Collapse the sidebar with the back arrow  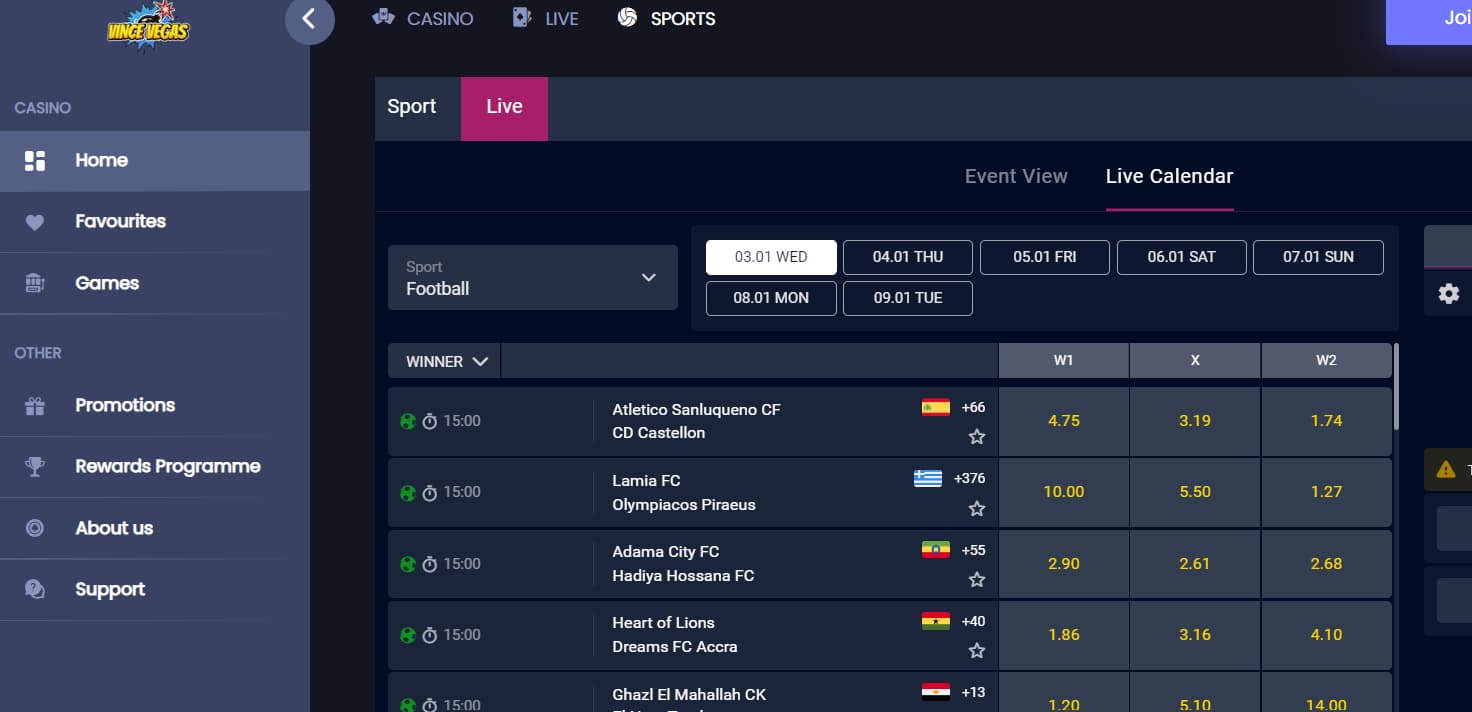click(x=309, y=19)
